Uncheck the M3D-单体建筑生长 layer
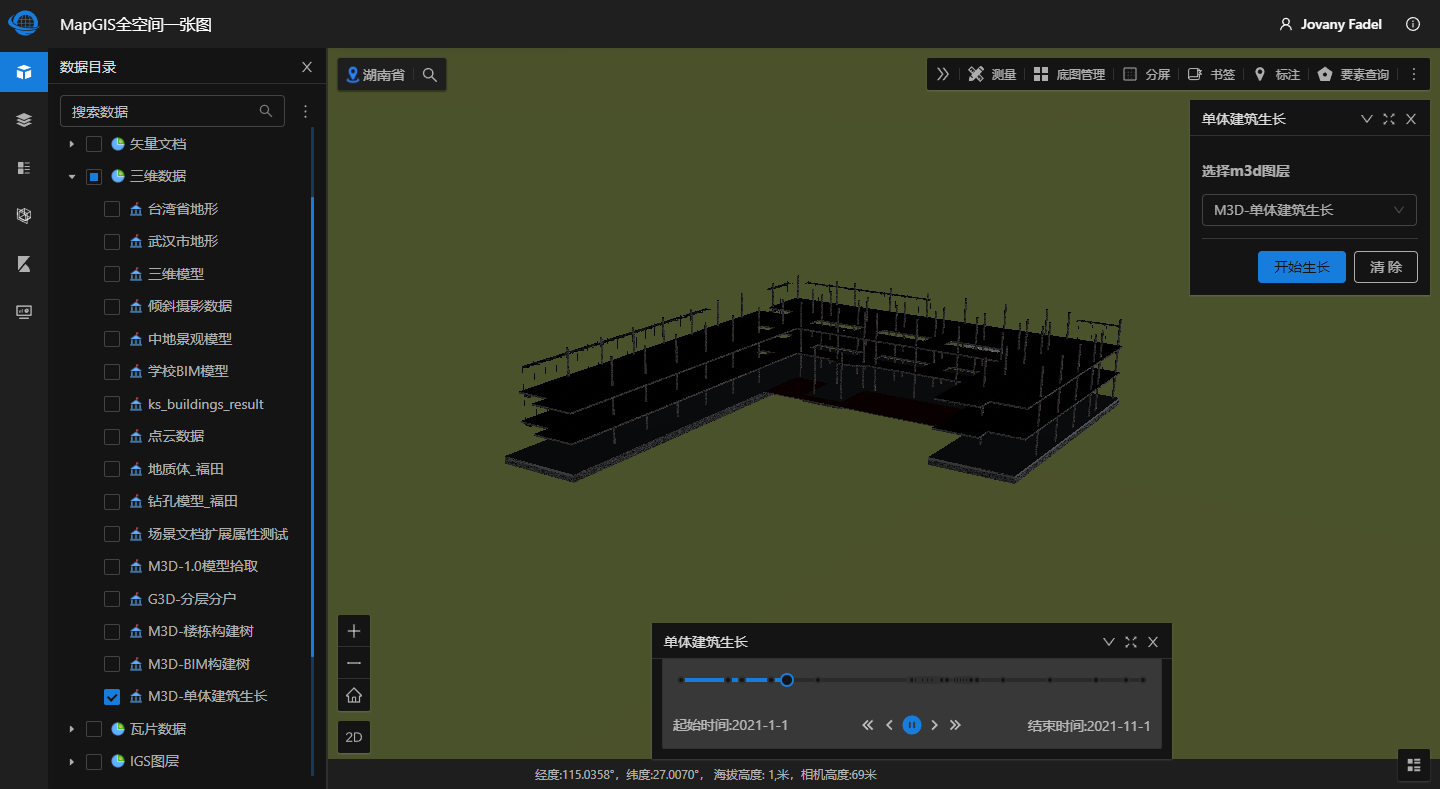The height and width of the screenshot is (789, 1440). pos(112,696)
